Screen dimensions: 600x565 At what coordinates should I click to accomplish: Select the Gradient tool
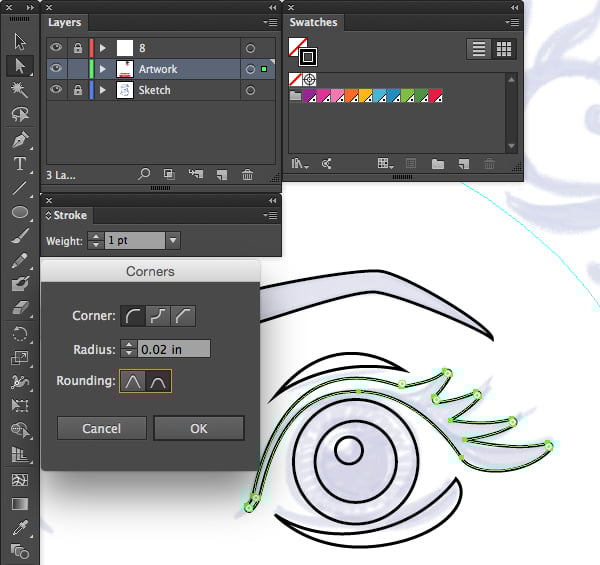(20, 504)
